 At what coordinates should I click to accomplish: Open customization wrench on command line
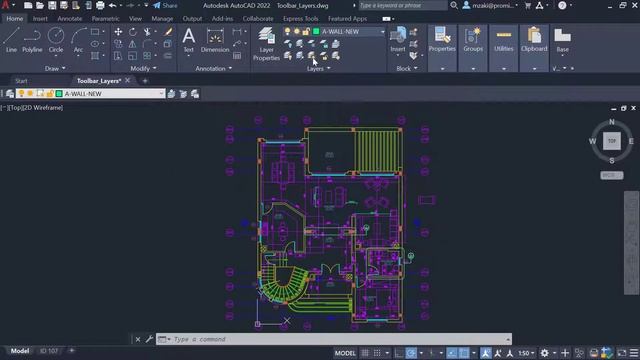(149, 339)
